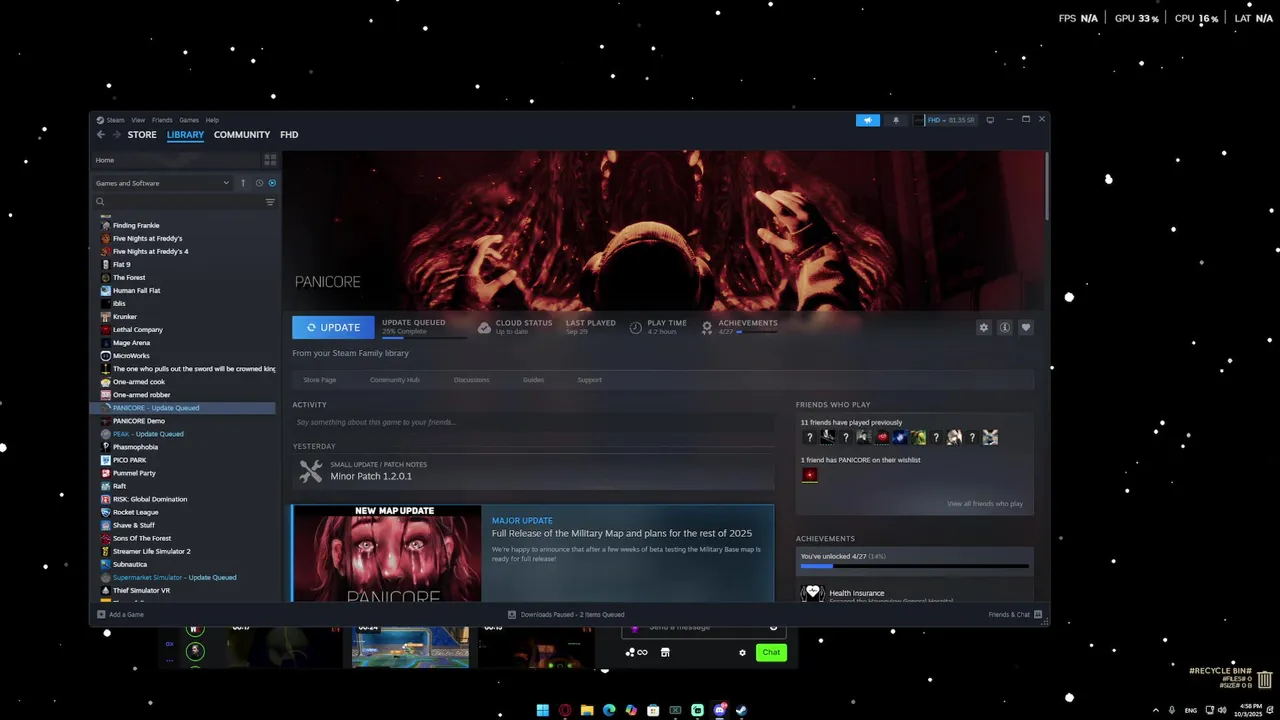Click the game page vertical scrollbar

click(x=1047, y=185)
